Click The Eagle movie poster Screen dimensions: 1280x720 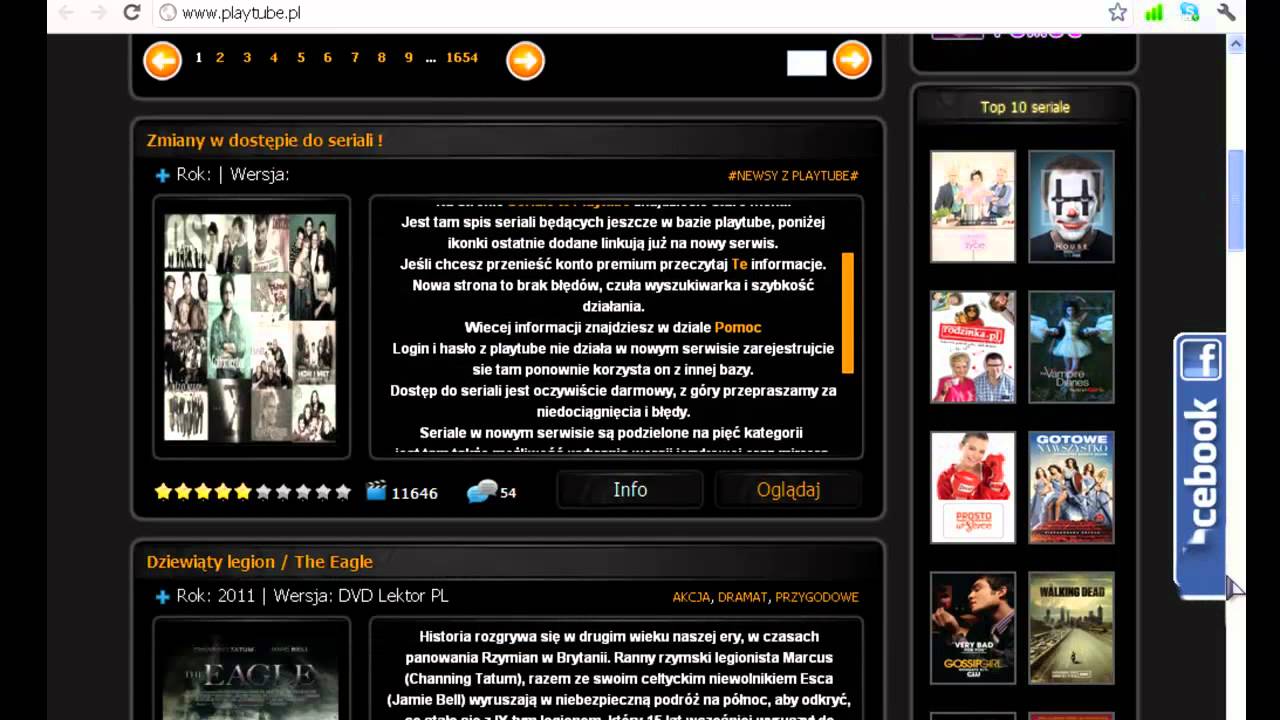coord(250,675)
